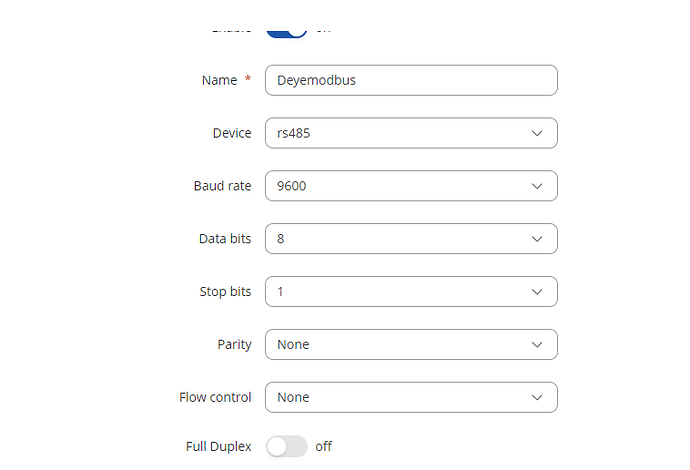Click the Device dropdown chevron arrow
This screenshot has height=470, width=690.
click(x=537, y=133)
